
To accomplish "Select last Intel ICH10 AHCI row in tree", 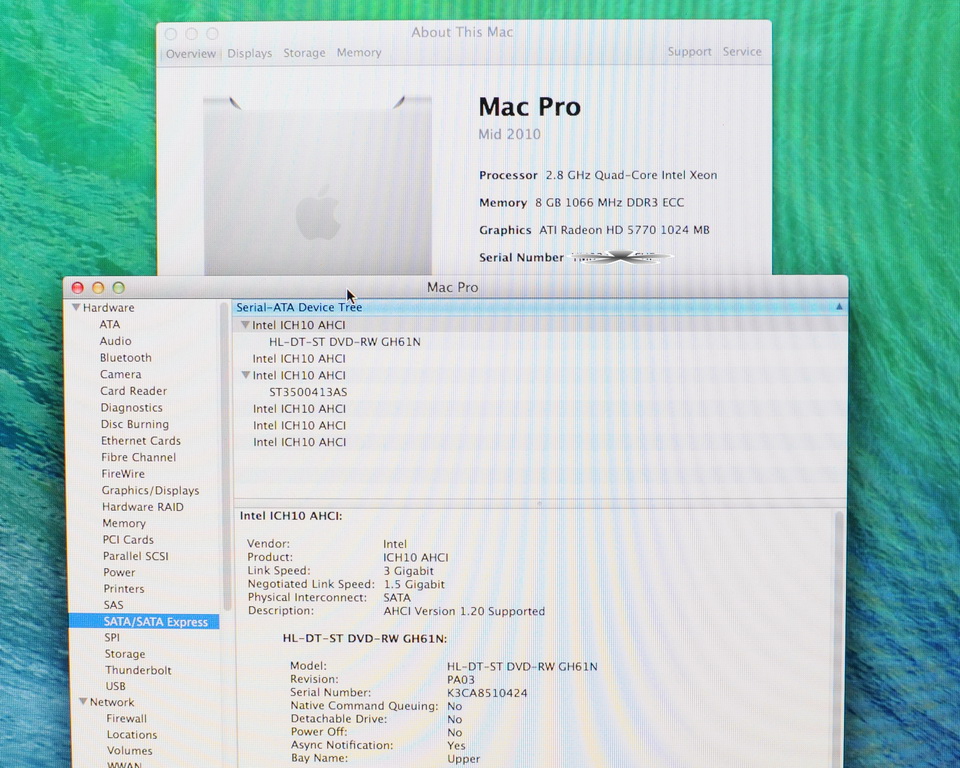I will point(299,442).
